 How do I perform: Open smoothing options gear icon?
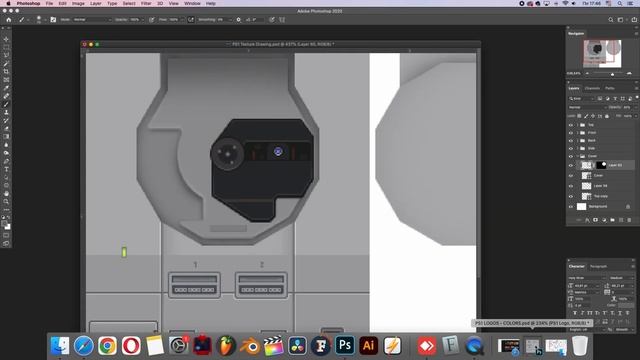point(239,20)
